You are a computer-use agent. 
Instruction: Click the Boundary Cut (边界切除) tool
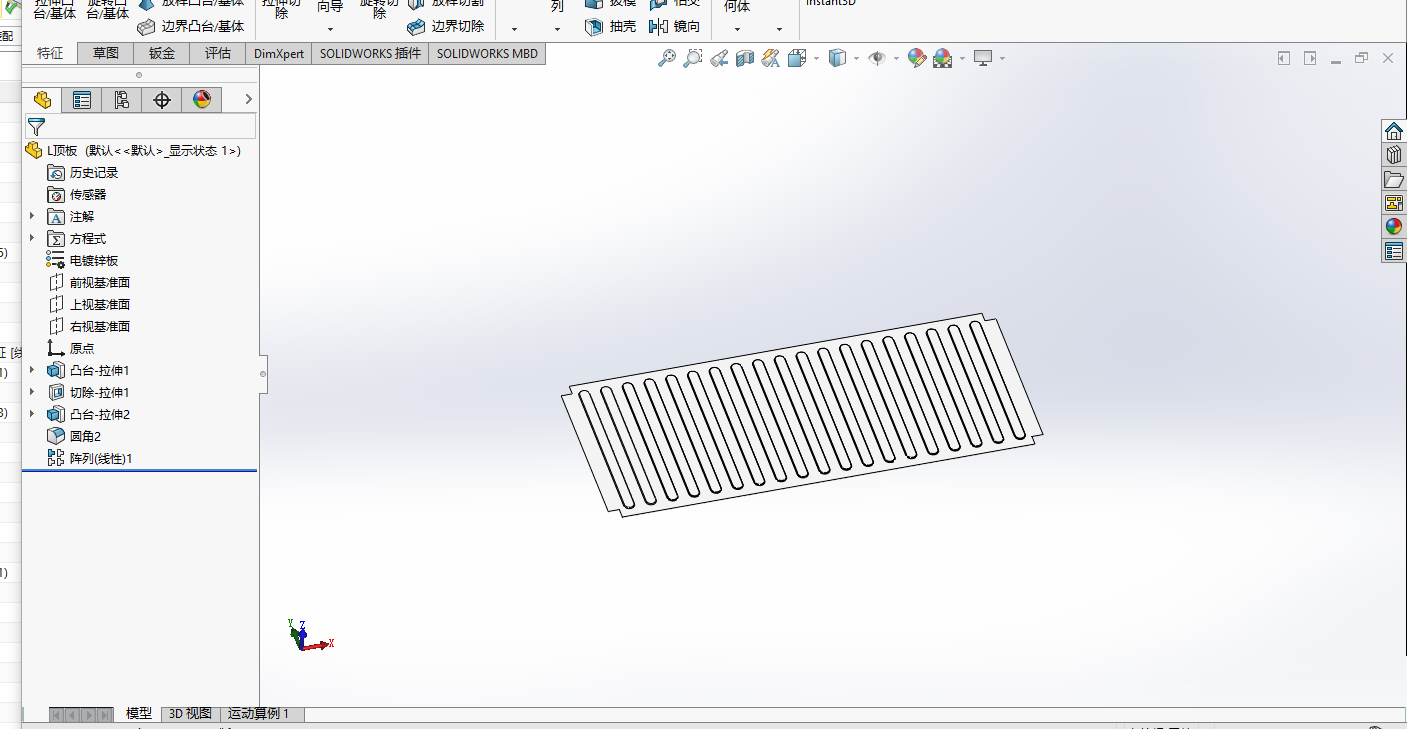coord(445,27)
